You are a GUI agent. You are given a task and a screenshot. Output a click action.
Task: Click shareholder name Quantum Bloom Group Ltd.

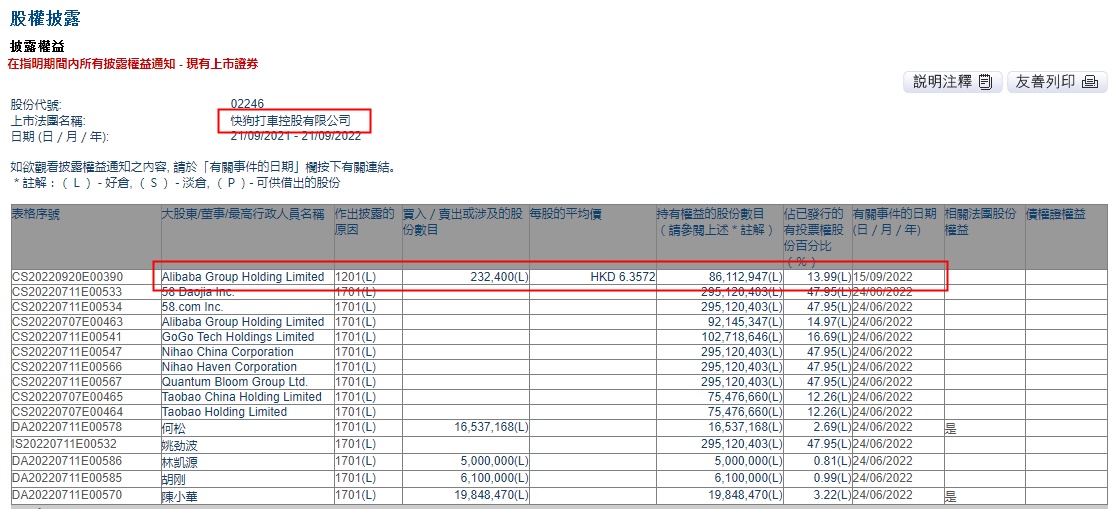point(235,381)
